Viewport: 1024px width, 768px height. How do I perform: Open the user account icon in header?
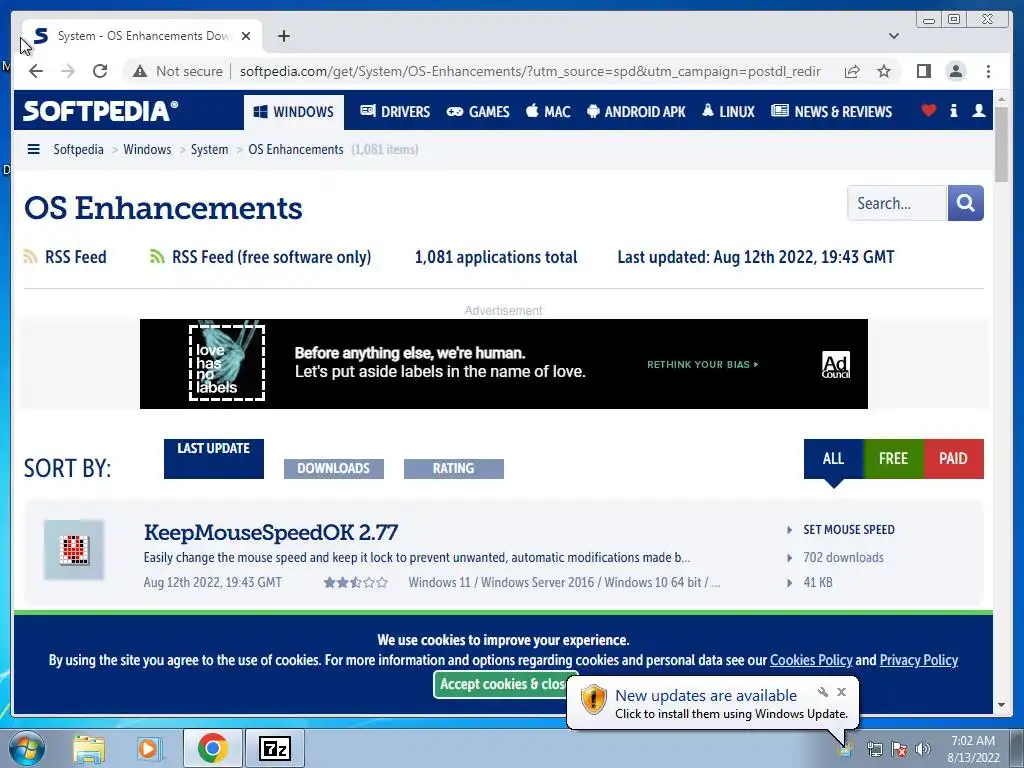[978, 110]
